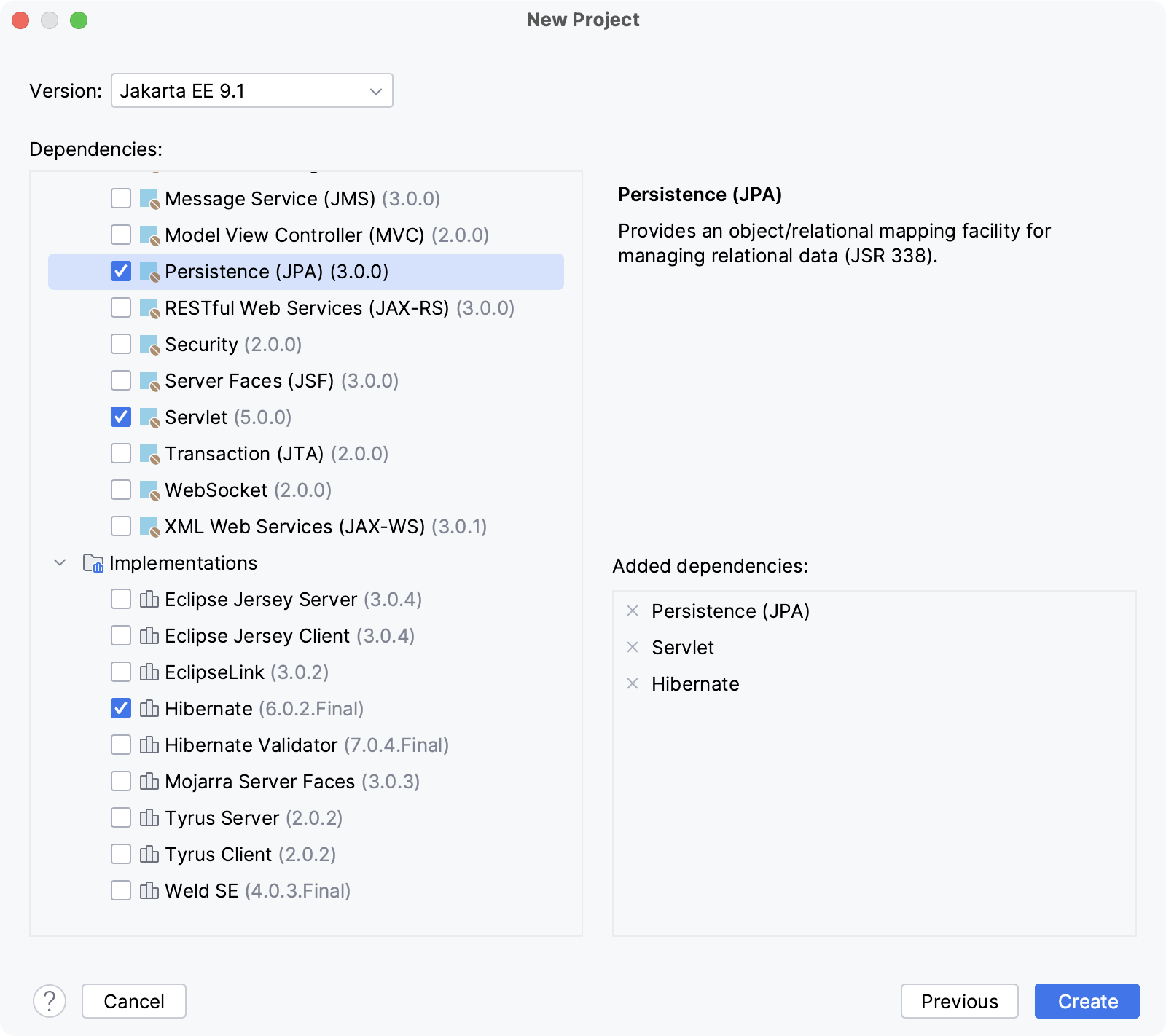The image size is (1166, 1036).
Task: Uncheck the Hibernate implementation
Action: click(120, 708)
